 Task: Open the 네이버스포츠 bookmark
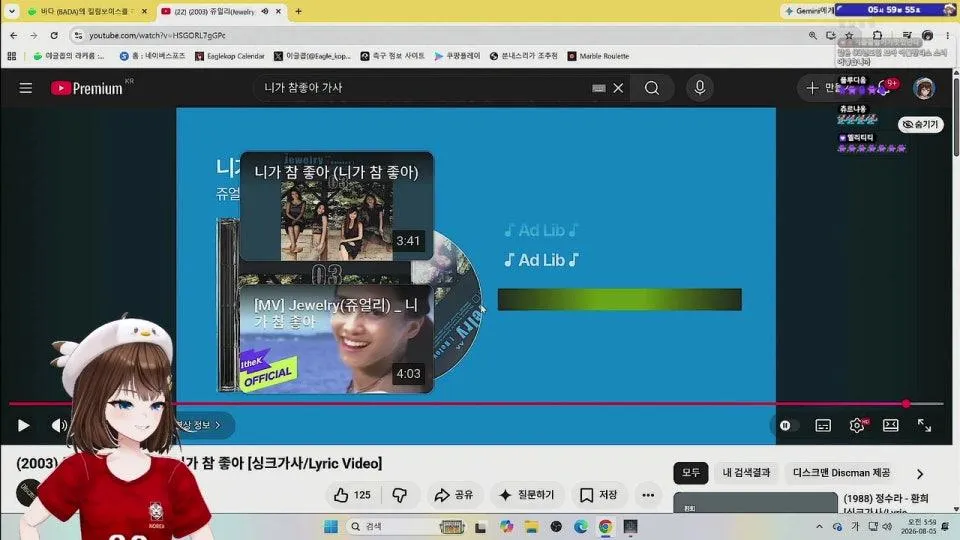coord(152,56)
